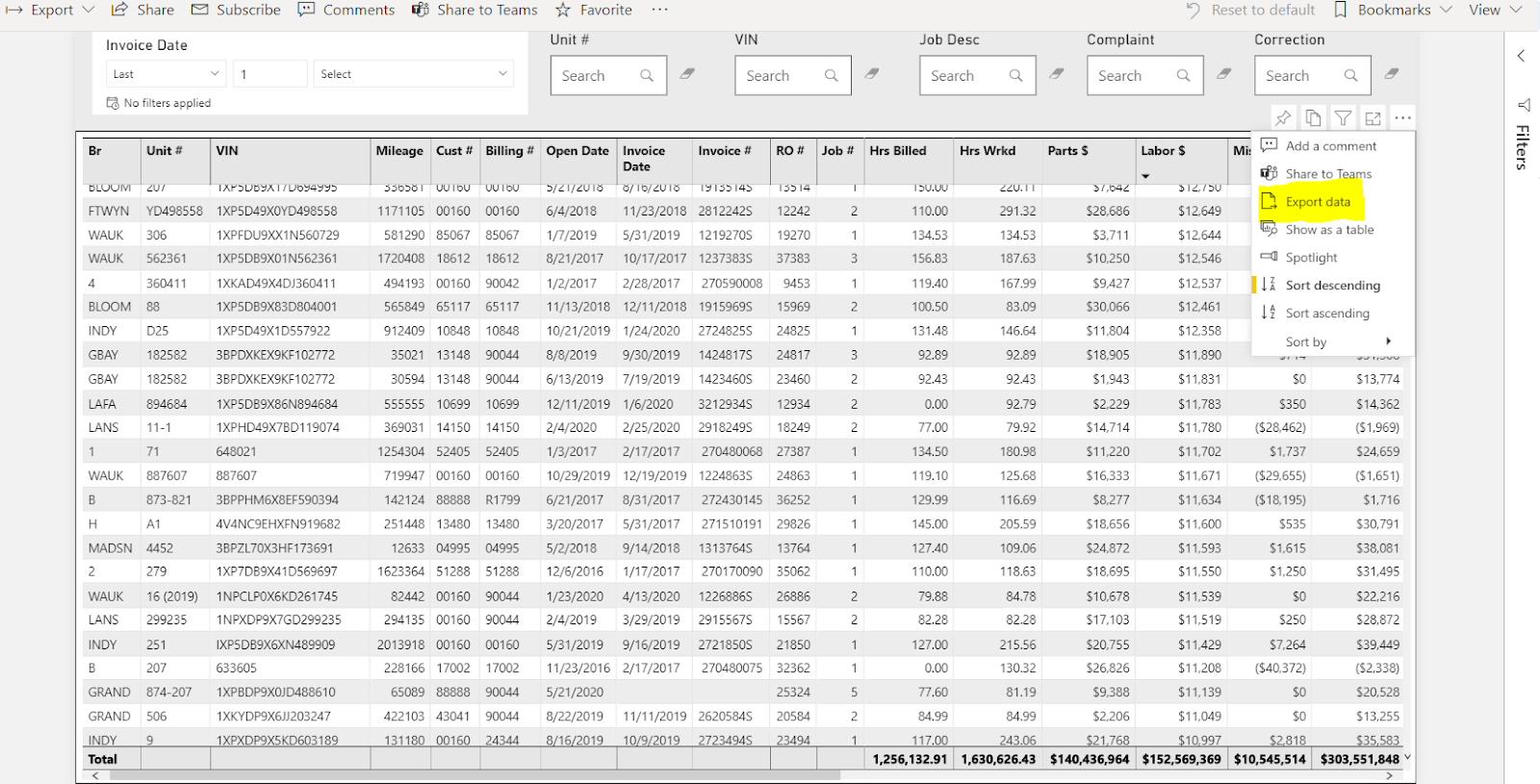Click the Unit # search box

[x=608, y=75]
